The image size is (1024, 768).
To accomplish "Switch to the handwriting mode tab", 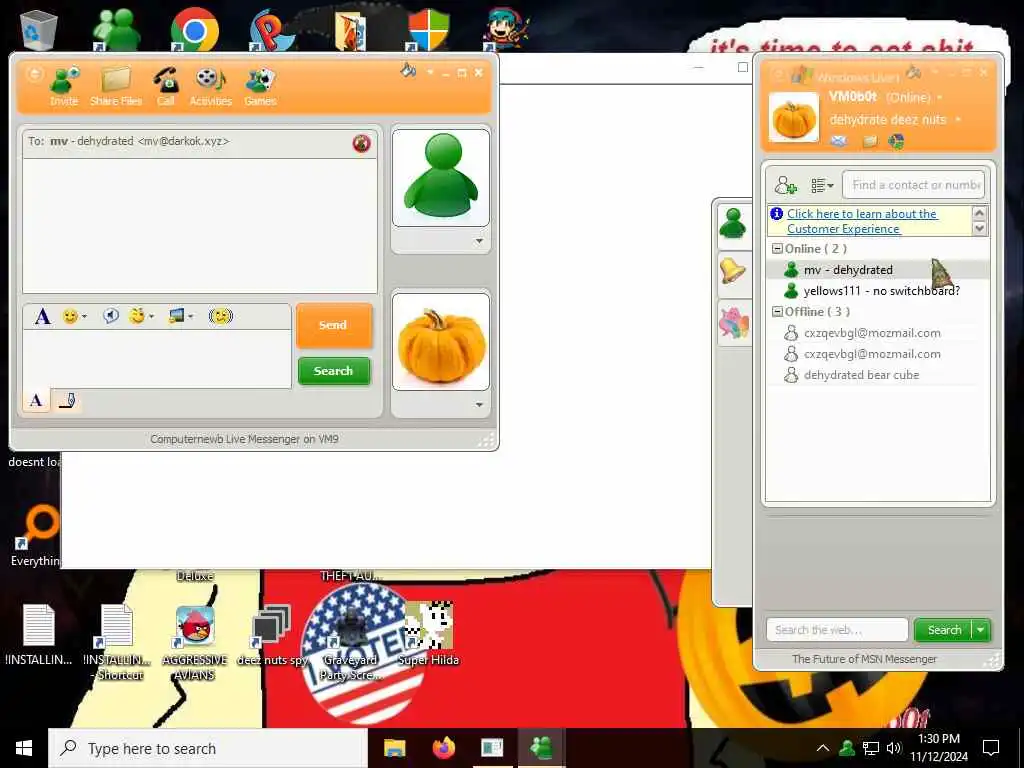I will [67, 400].
